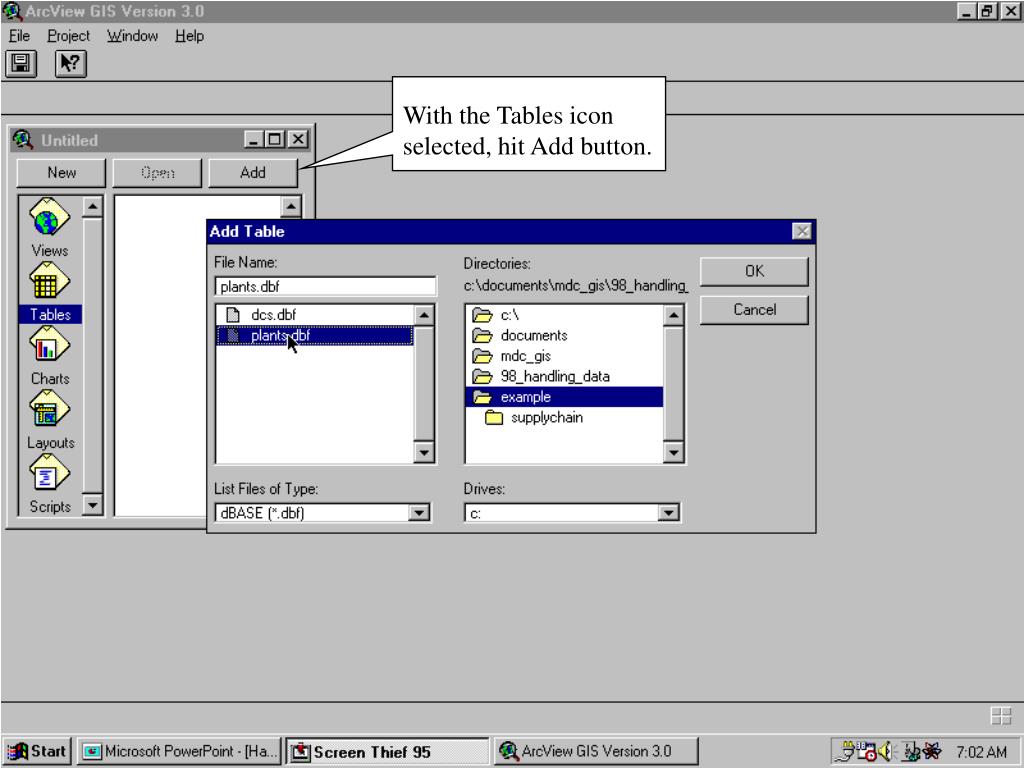Select the example directory entry
1024x768 pixels.
tap(564, 397)
